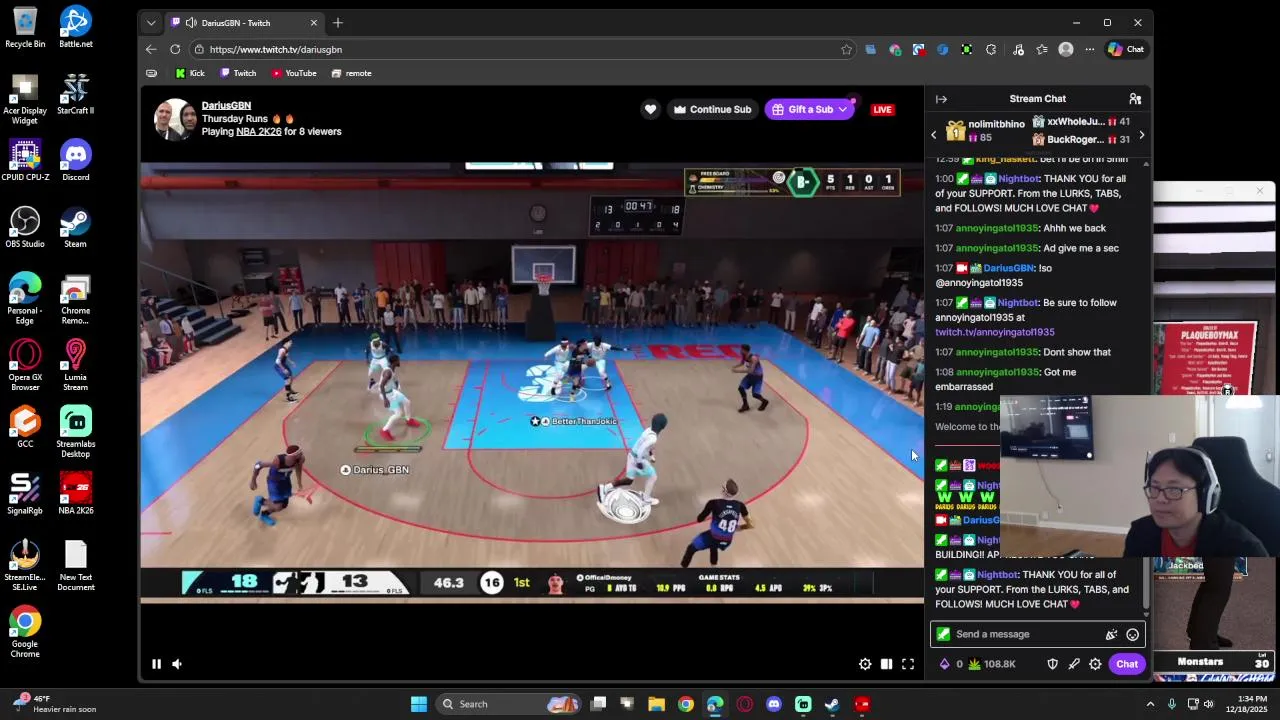Click the heart follow icon
The image size is (1280, 720).
tap(650, 110)
